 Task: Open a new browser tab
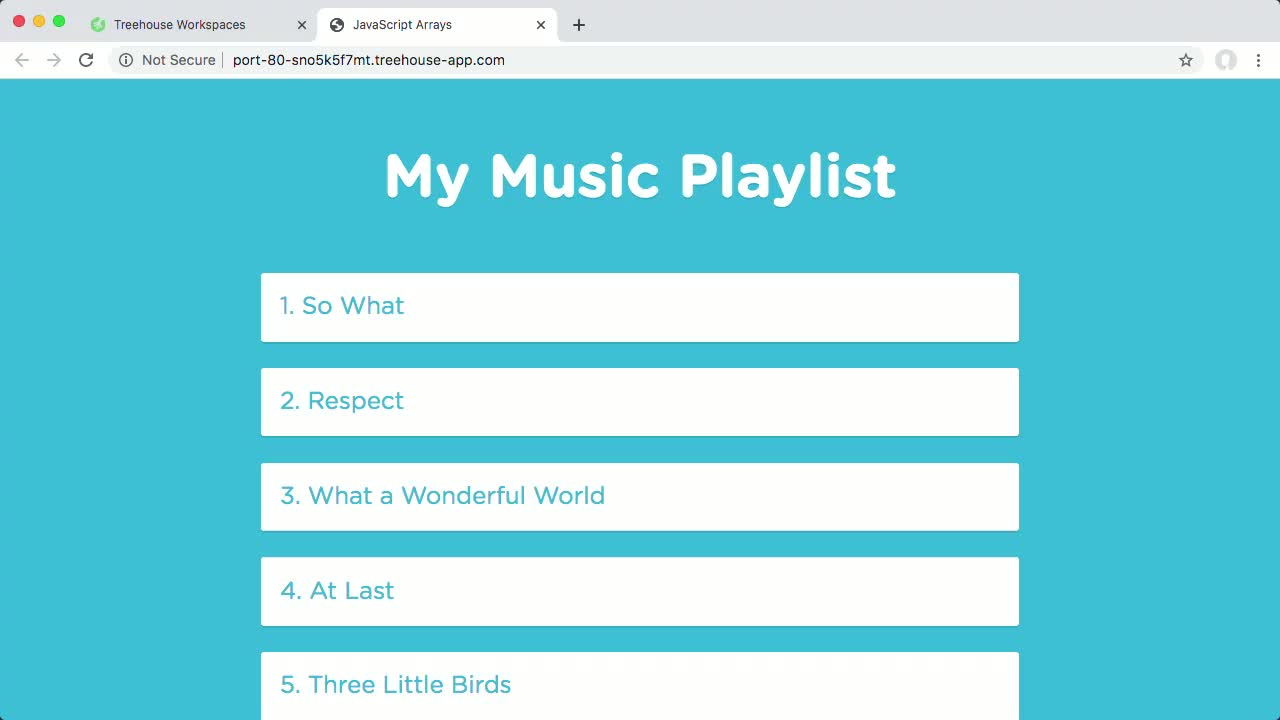coord(579,25)
